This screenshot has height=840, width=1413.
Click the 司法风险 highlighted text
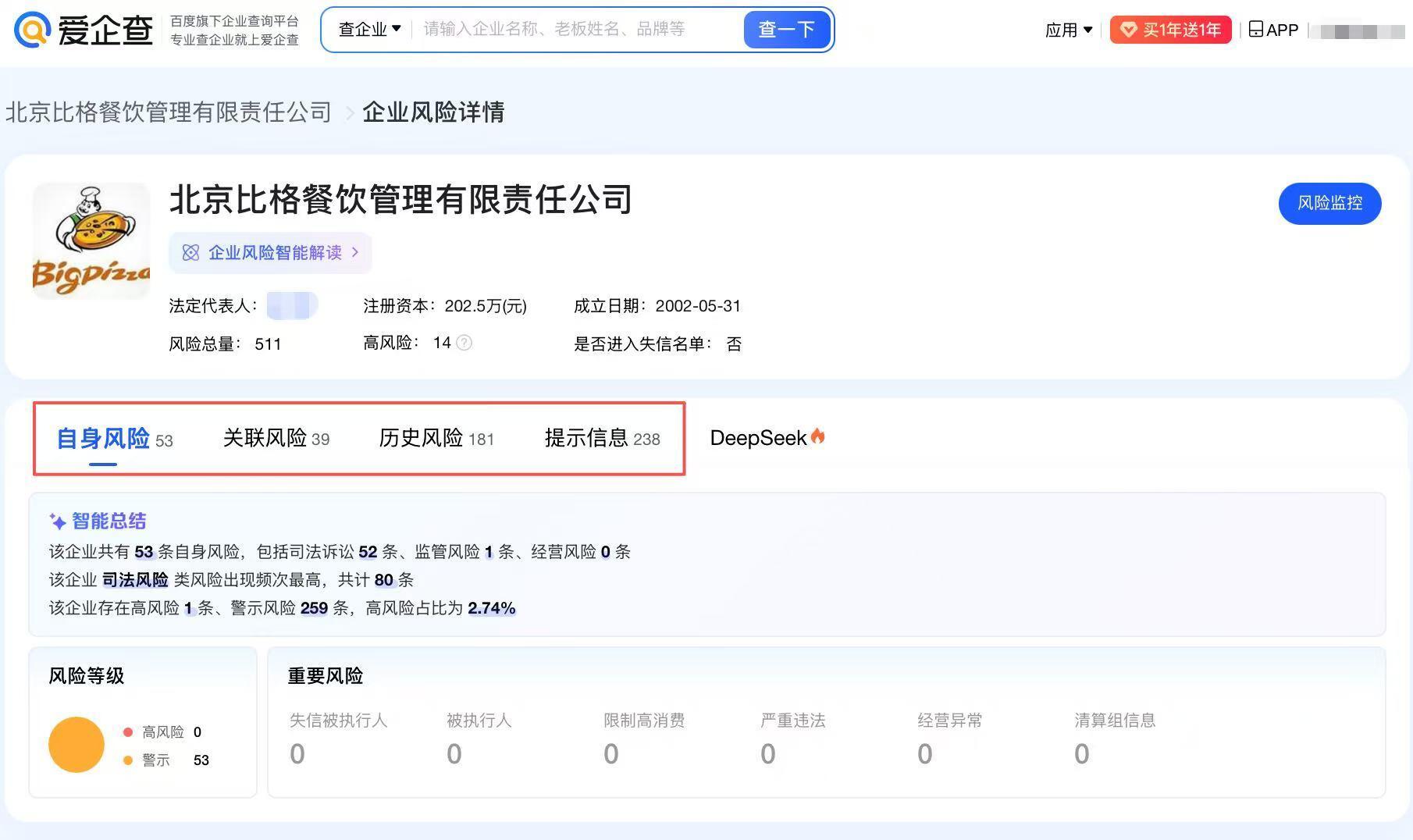(135, 580)
